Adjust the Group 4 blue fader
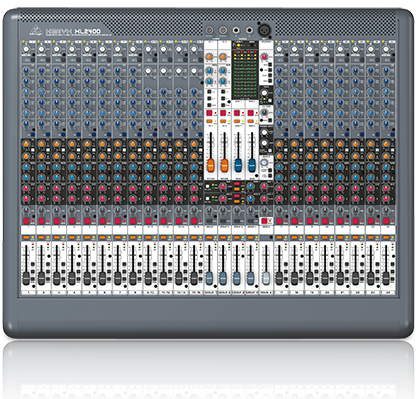 [x=250, y=278]
